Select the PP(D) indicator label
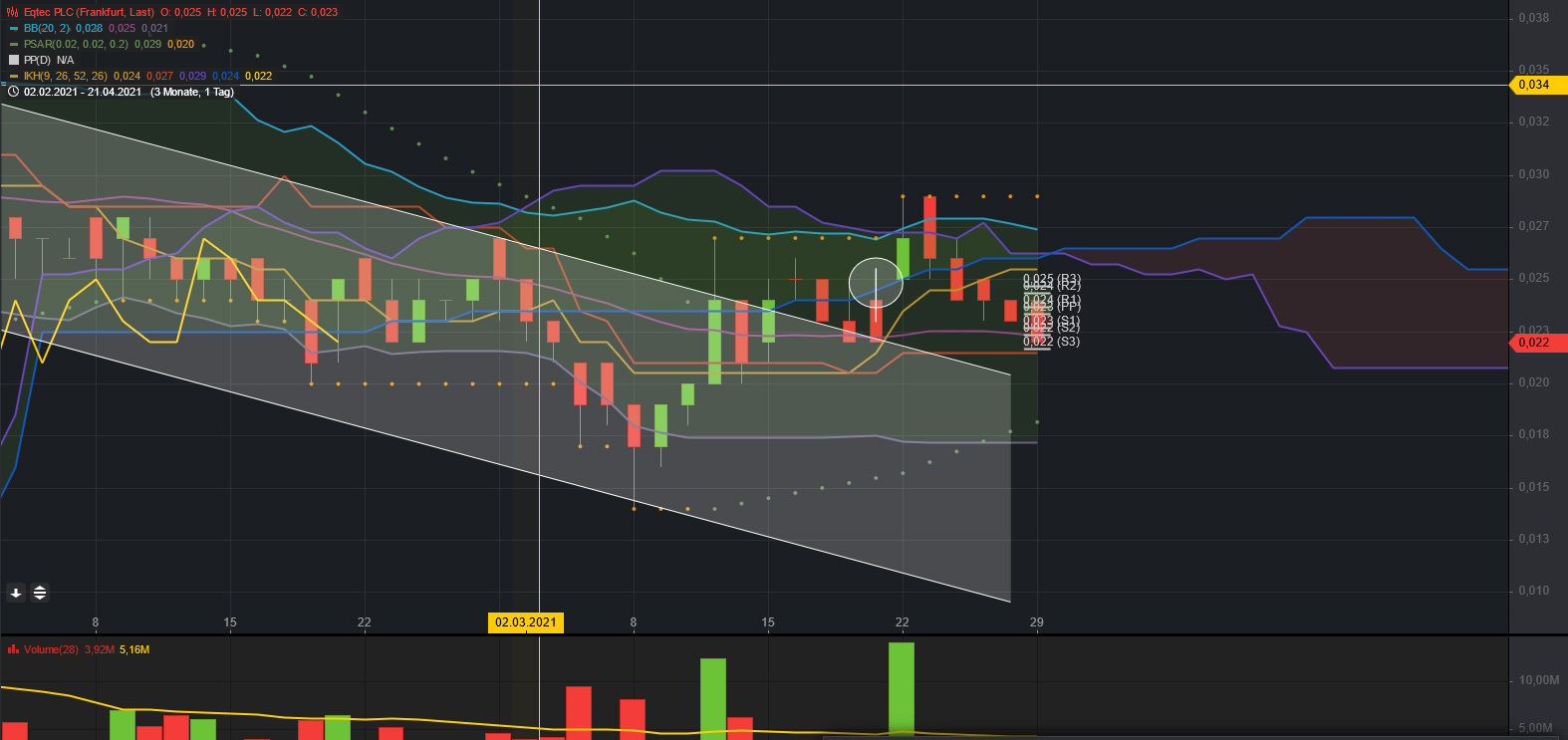 coord(37,60)
